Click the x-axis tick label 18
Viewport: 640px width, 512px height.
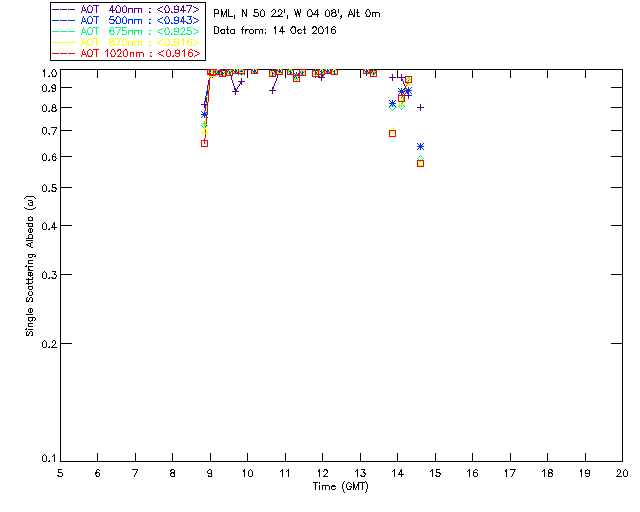[x=548, y=473]
